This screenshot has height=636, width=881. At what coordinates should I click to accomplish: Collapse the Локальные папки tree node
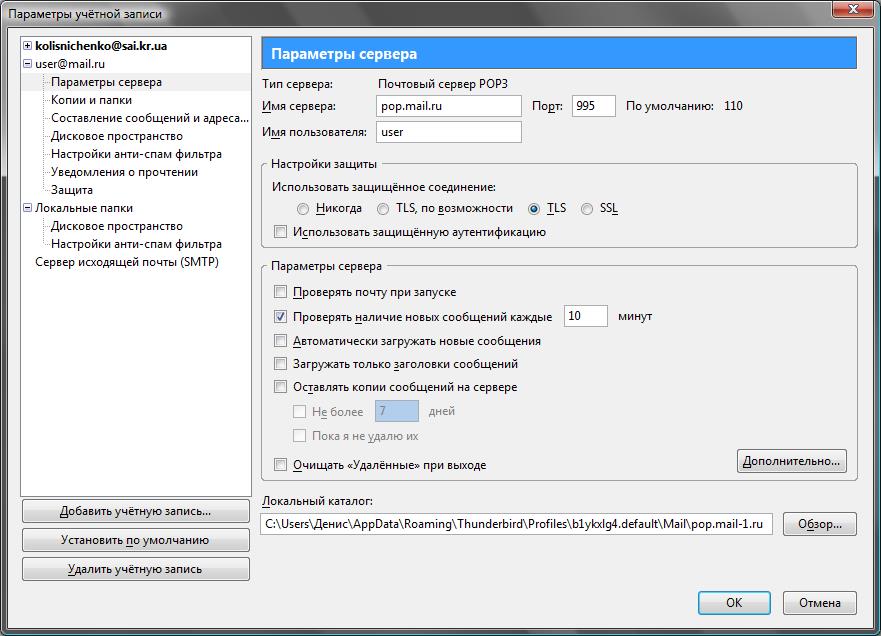[27, 208]
